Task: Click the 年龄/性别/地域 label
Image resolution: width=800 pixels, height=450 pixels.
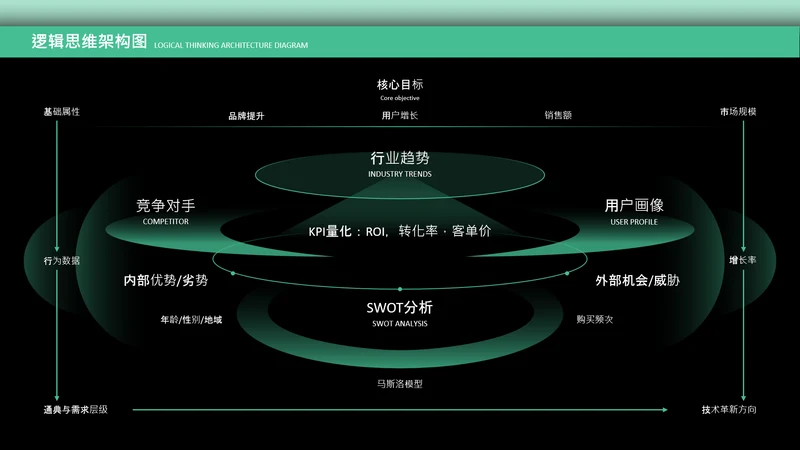Action: [191, 320]
